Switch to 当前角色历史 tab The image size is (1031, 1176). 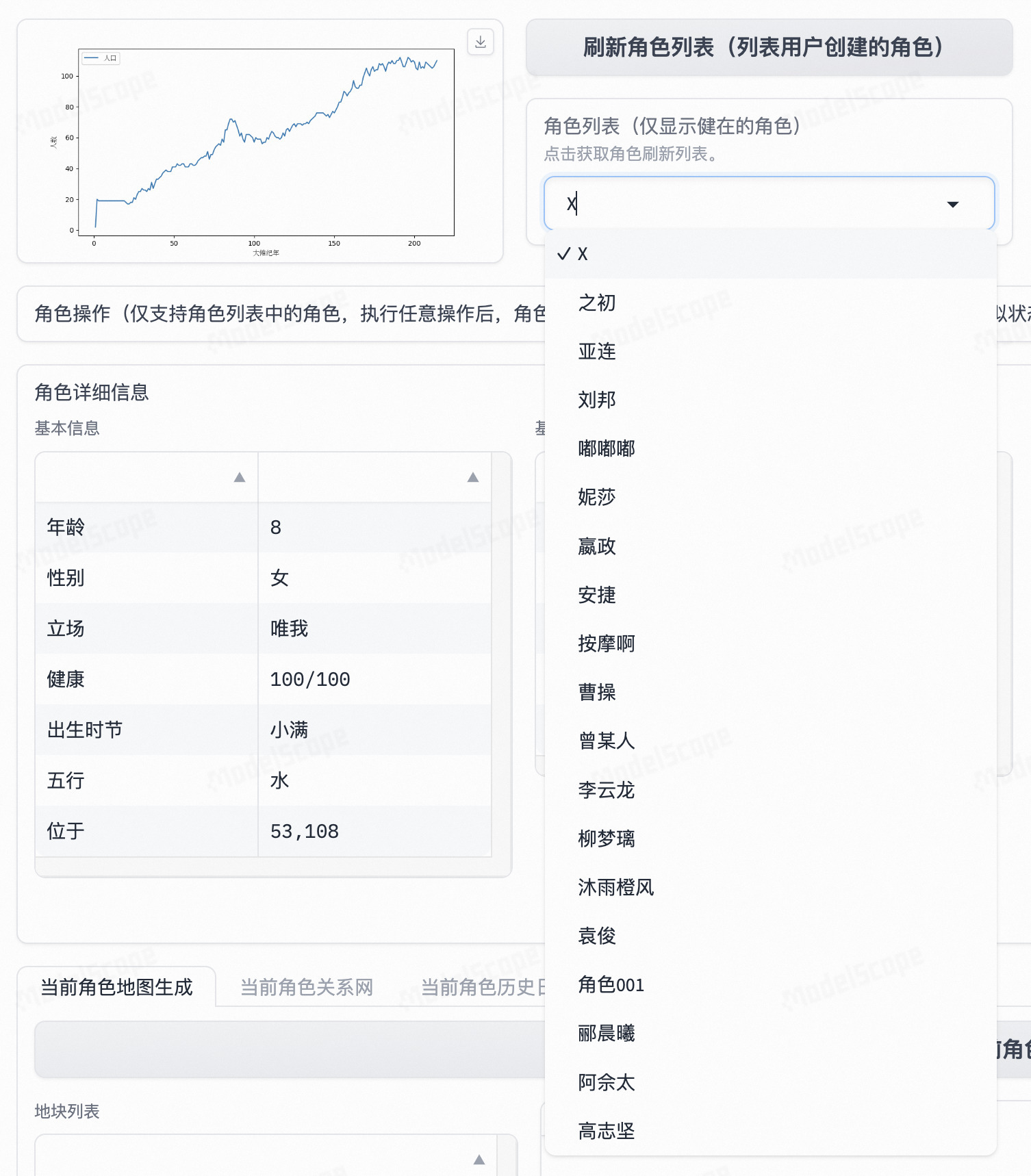tap(483, 987)
